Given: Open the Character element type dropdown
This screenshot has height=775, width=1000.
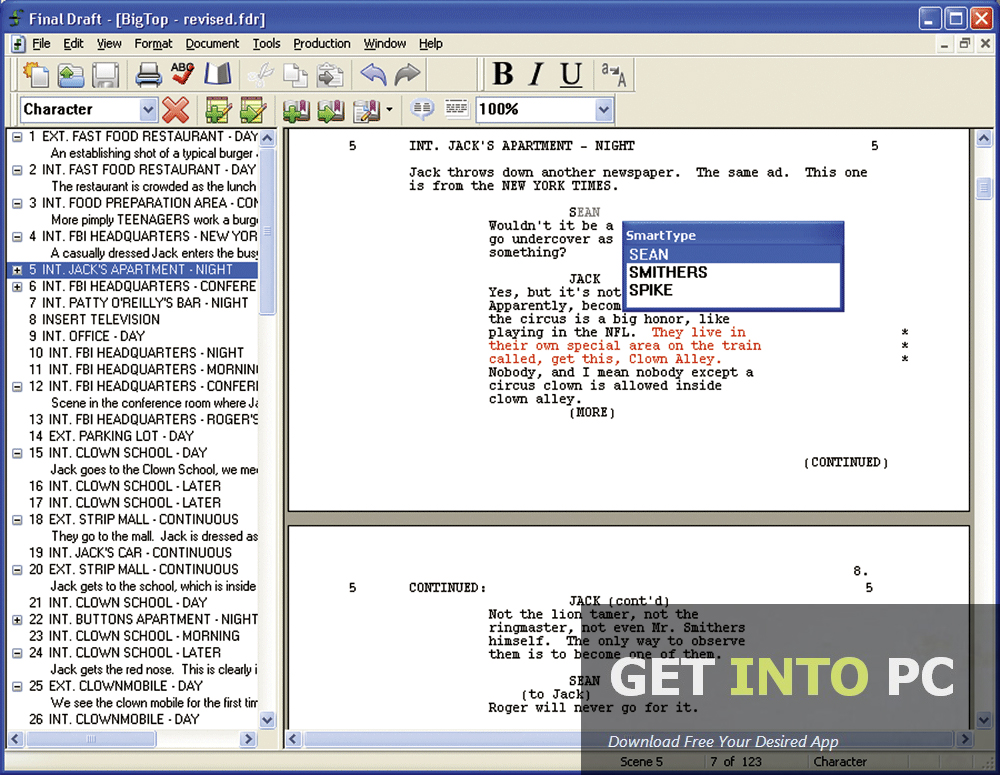Looking at the screenshot, I should tap(148, 110).
